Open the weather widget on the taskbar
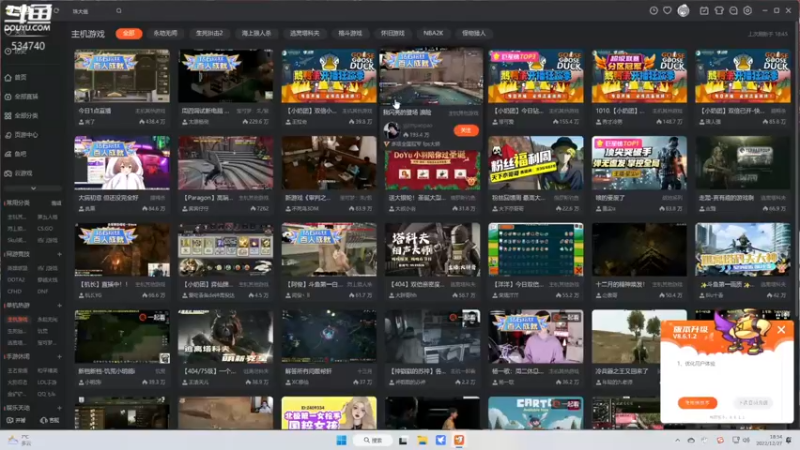Viewport: 800px width, 450px height. click(19, 440)
